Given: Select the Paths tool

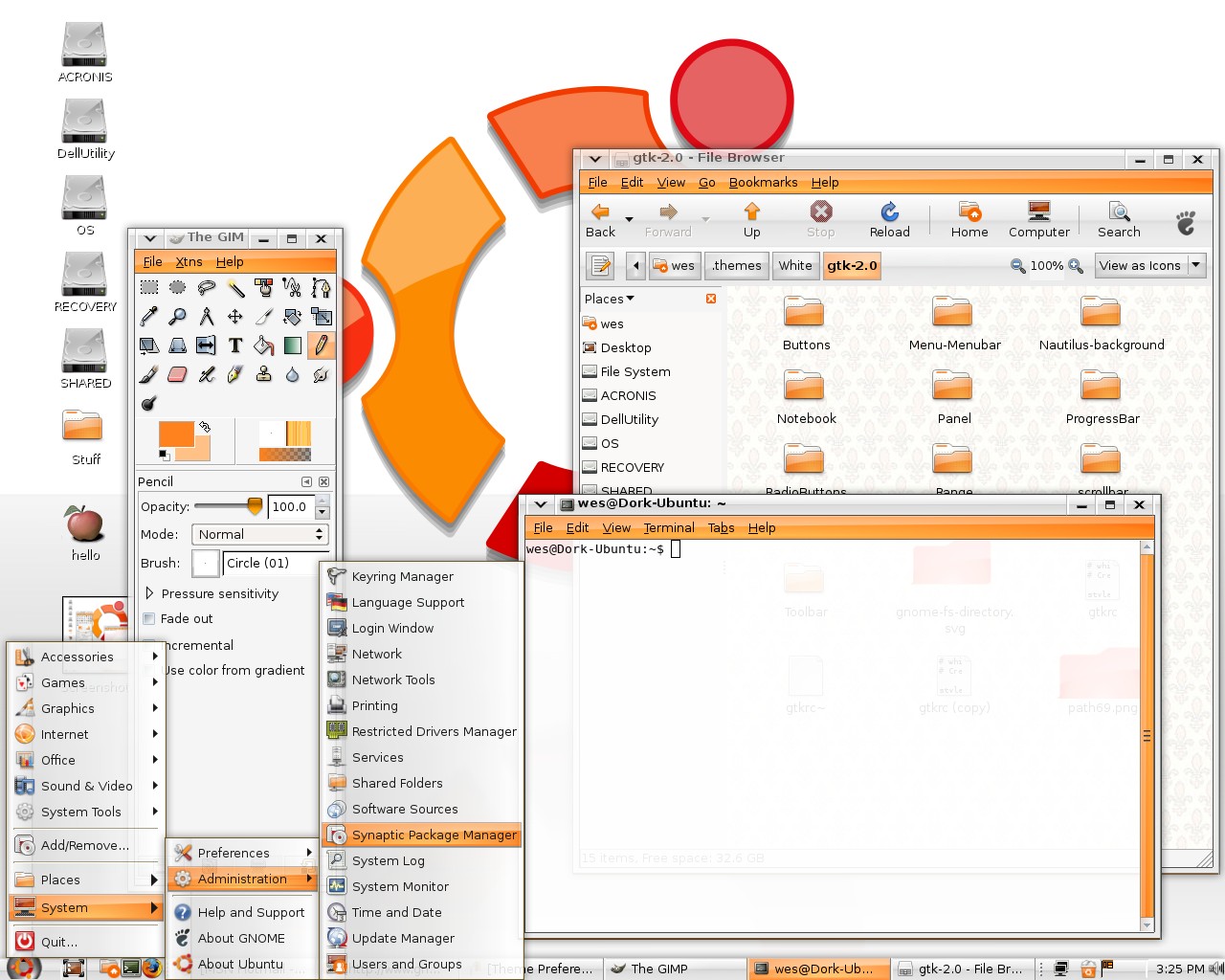Looking at the screenshot, I should 322,287.
